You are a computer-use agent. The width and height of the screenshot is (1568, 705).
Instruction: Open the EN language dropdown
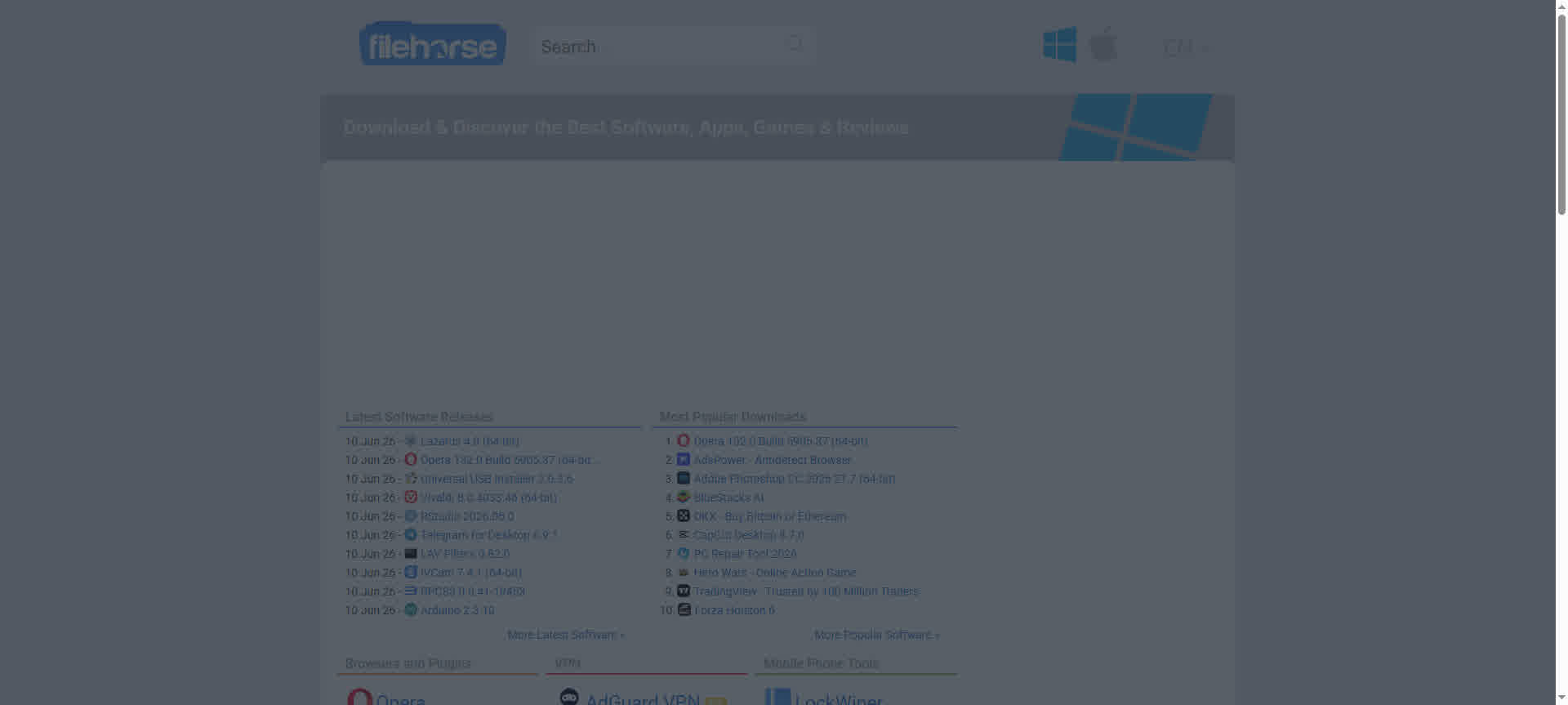(x=1186, y=47)
